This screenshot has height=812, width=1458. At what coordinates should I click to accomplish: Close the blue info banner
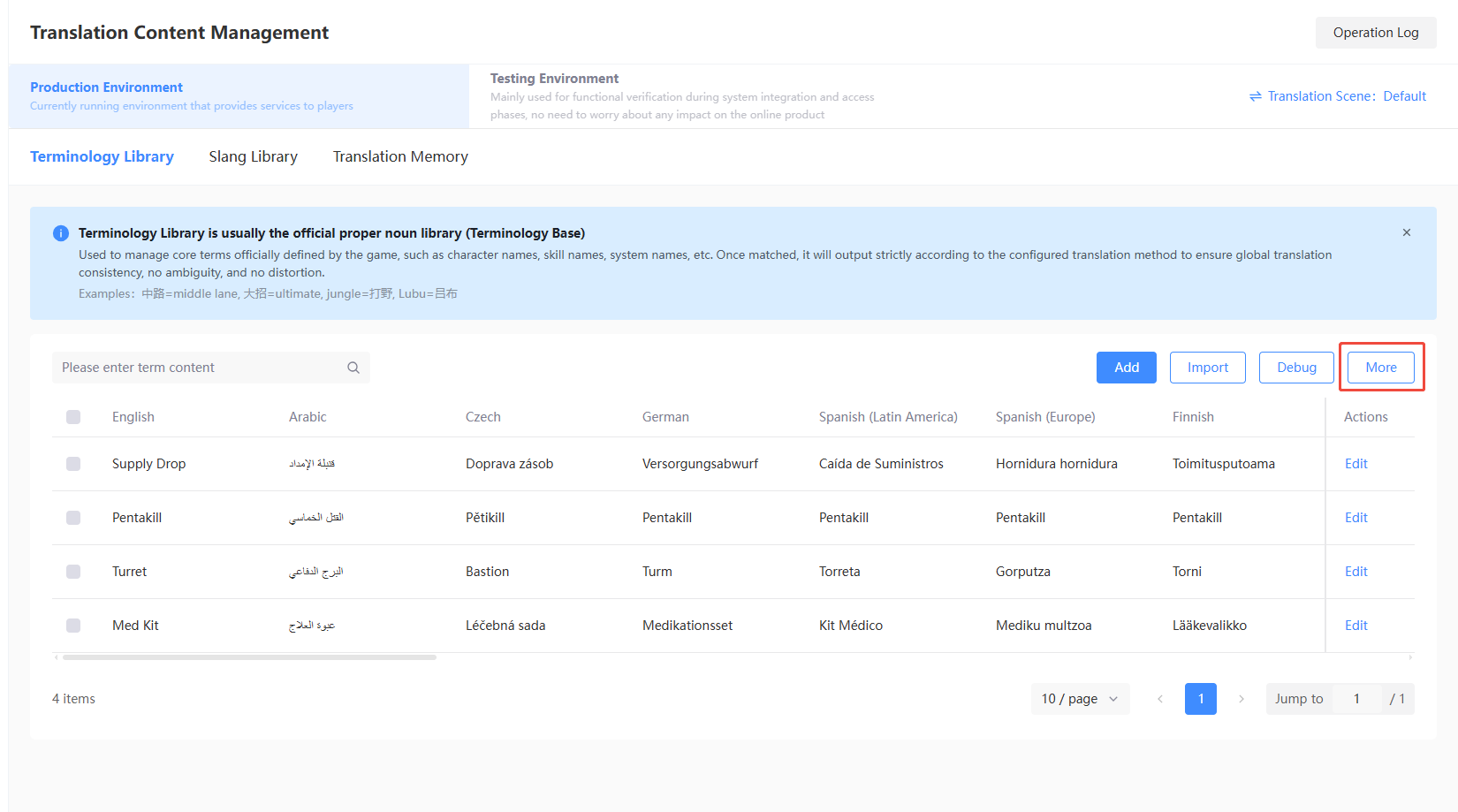click(x=1407, y=232)
